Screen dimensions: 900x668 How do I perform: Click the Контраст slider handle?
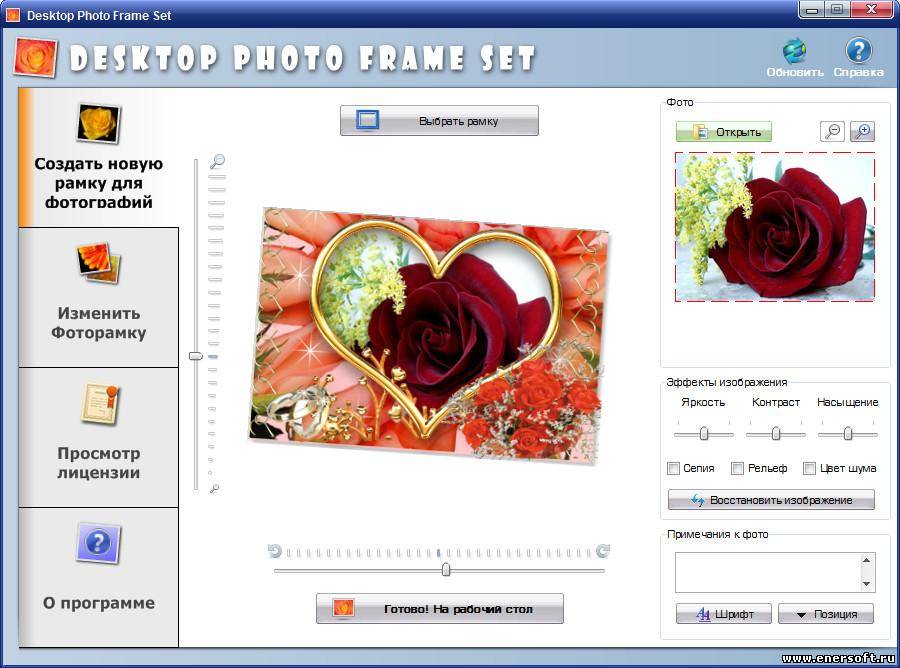point(776,434)
